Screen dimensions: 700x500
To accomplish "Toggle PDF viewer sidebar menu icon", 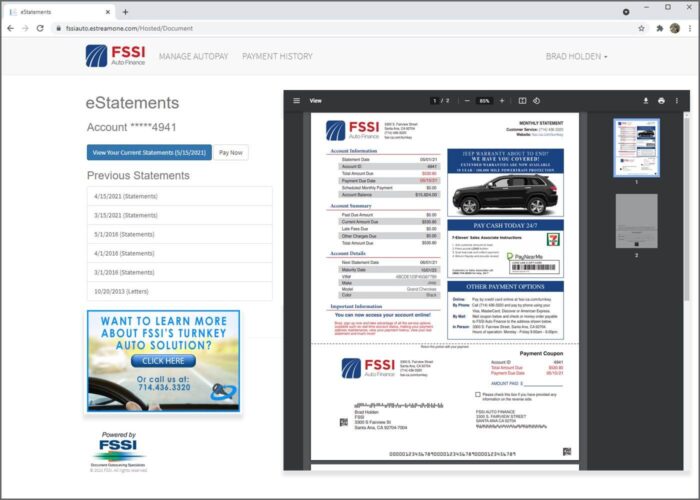I will 296,100.
